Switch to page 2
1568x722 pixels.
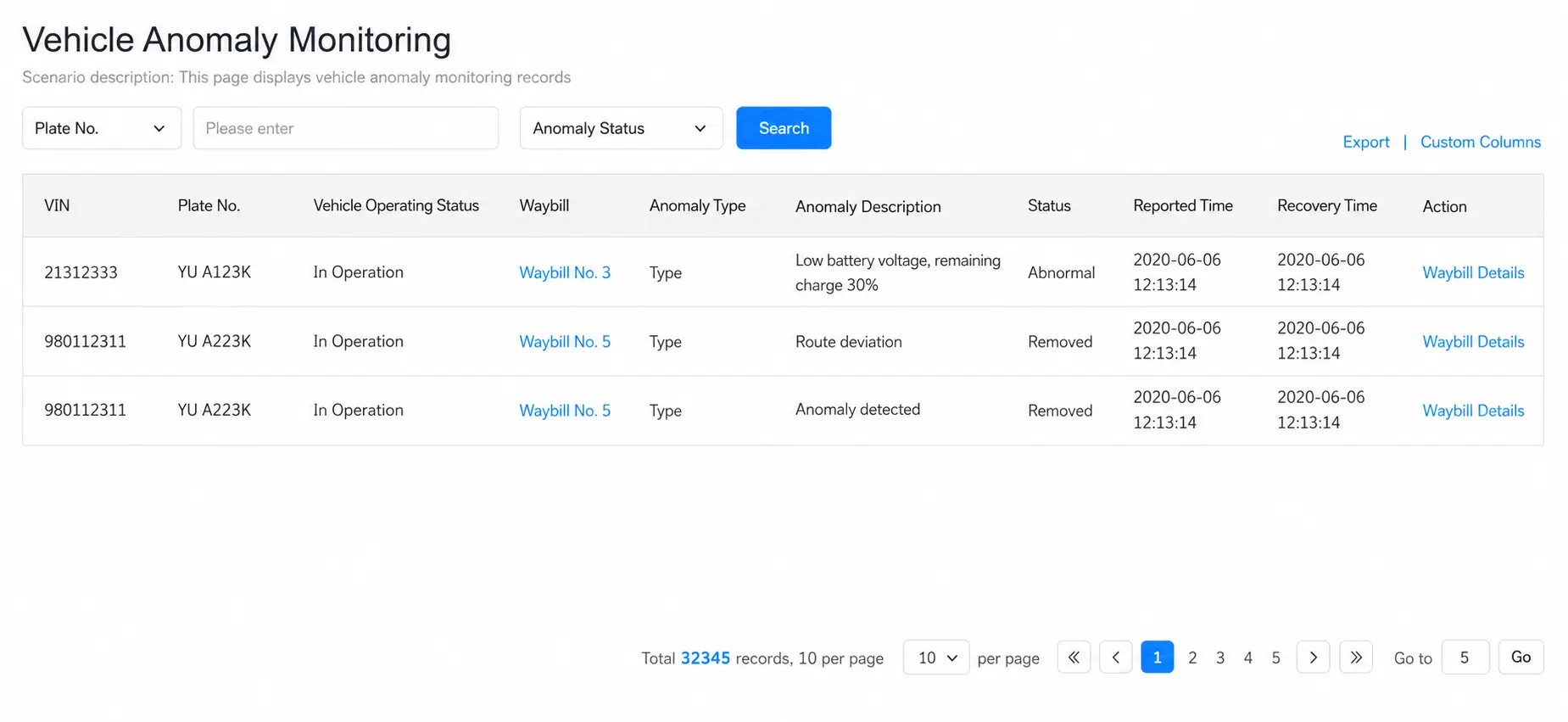pyautogui.click(x=1192, y=658)
